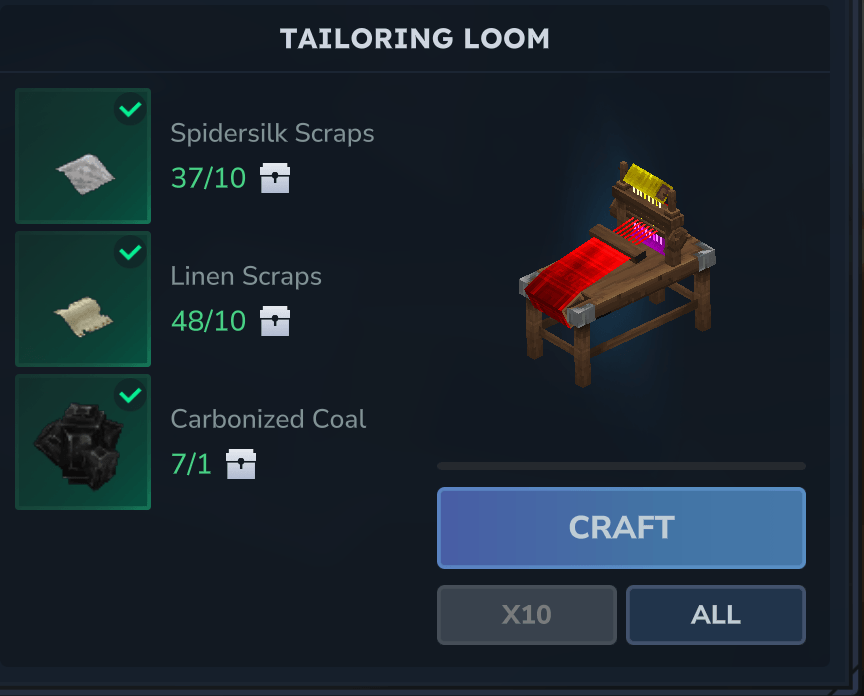
Task: Click green checkmark on Spidersilk Scraps
Action: pyautogui.click(x=130, y=109)
